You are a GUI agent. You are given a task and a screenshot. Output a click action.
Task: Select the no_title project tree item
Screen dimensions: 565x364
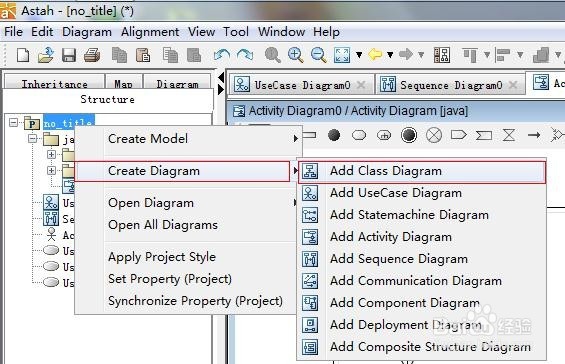coord(68,123)
